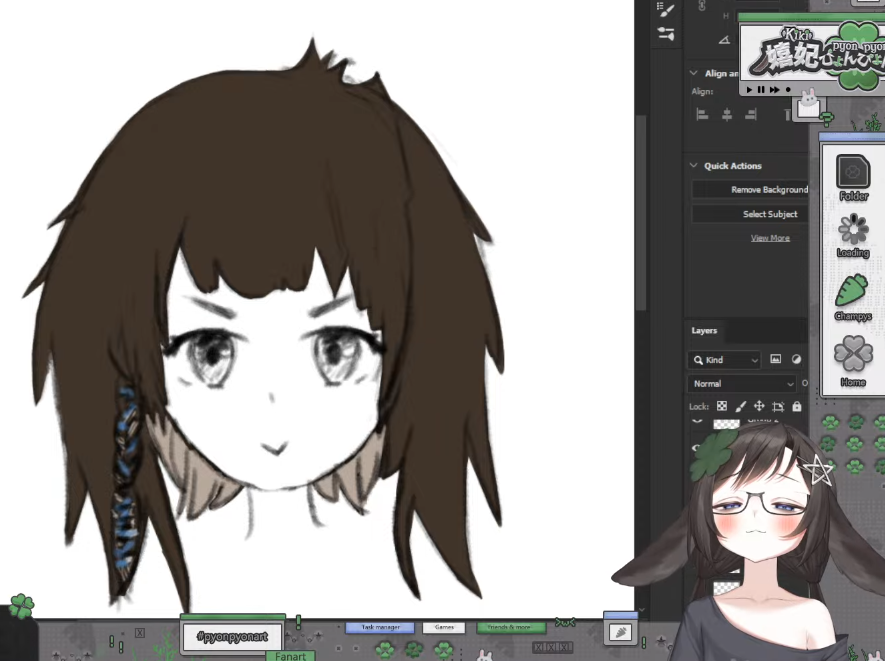The width and height of the screenshot is (885, 661).
Task: Open the Kind filter dropdown
Action: pos(725,360)
